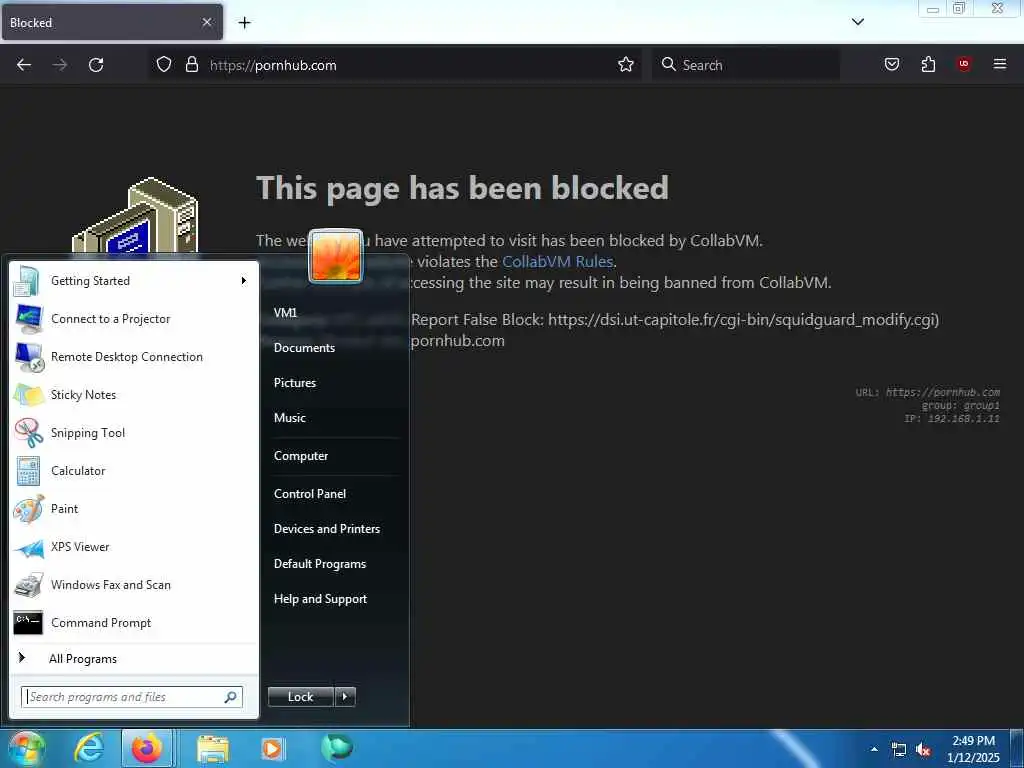1024x768 pixels.
Task: Click the Lock button
Action: coord(300,697)
